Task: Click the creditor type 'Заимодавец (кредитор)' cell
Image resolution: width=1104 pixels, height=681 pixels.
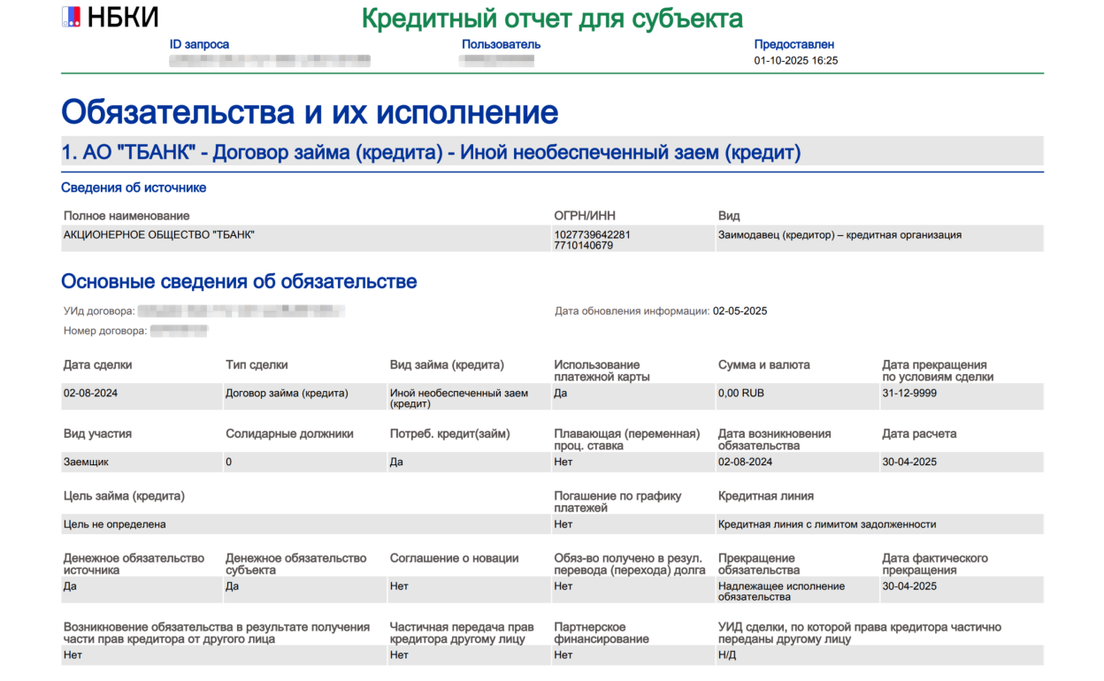Action: click(x=839, y=235)
